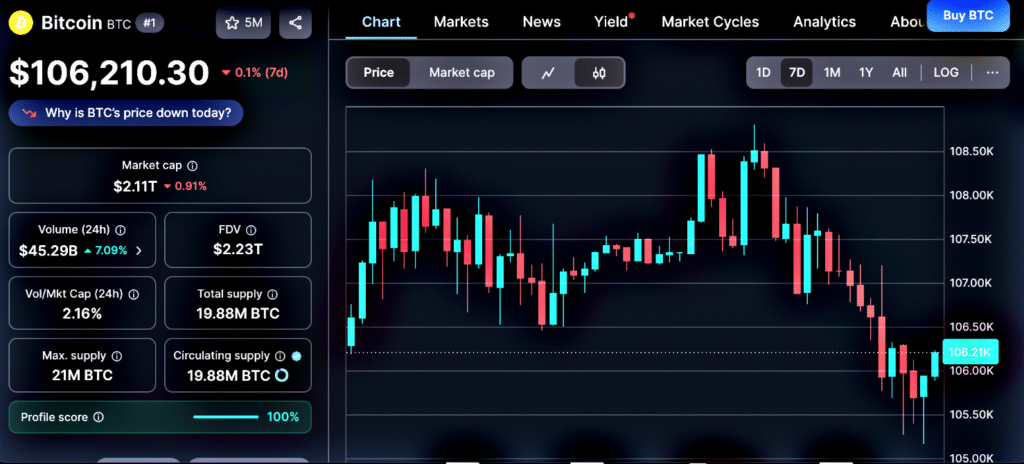Enable LOG scale on chart
The height and width of the screenshot is (464, 1024).
pos(945,73)
